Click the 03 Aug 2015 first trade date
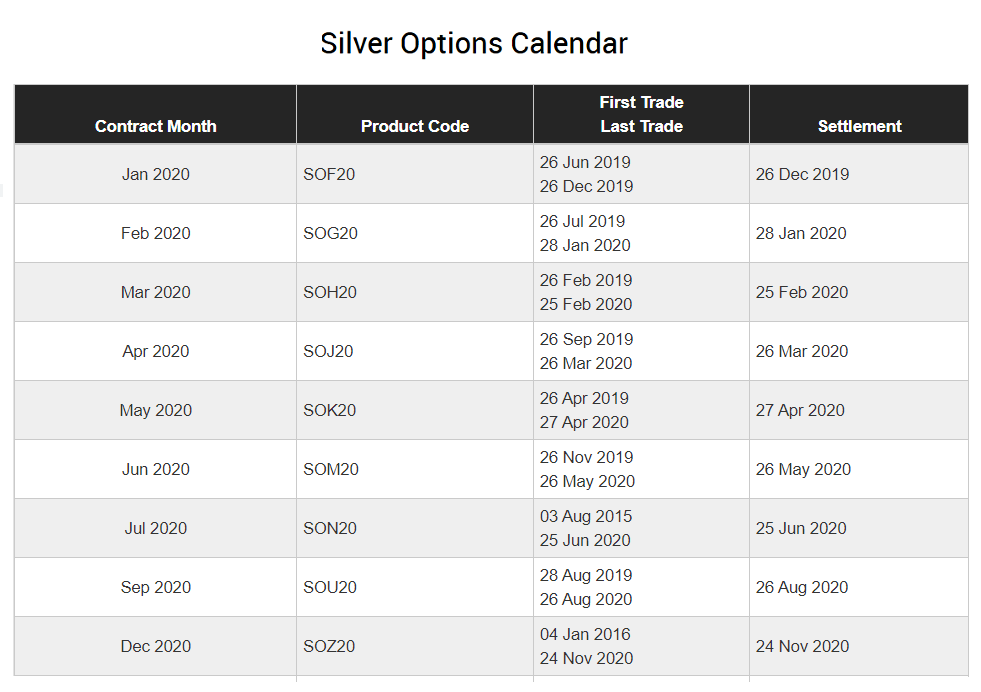The width and height of the screenshot is (981, 692). (586, 516)
